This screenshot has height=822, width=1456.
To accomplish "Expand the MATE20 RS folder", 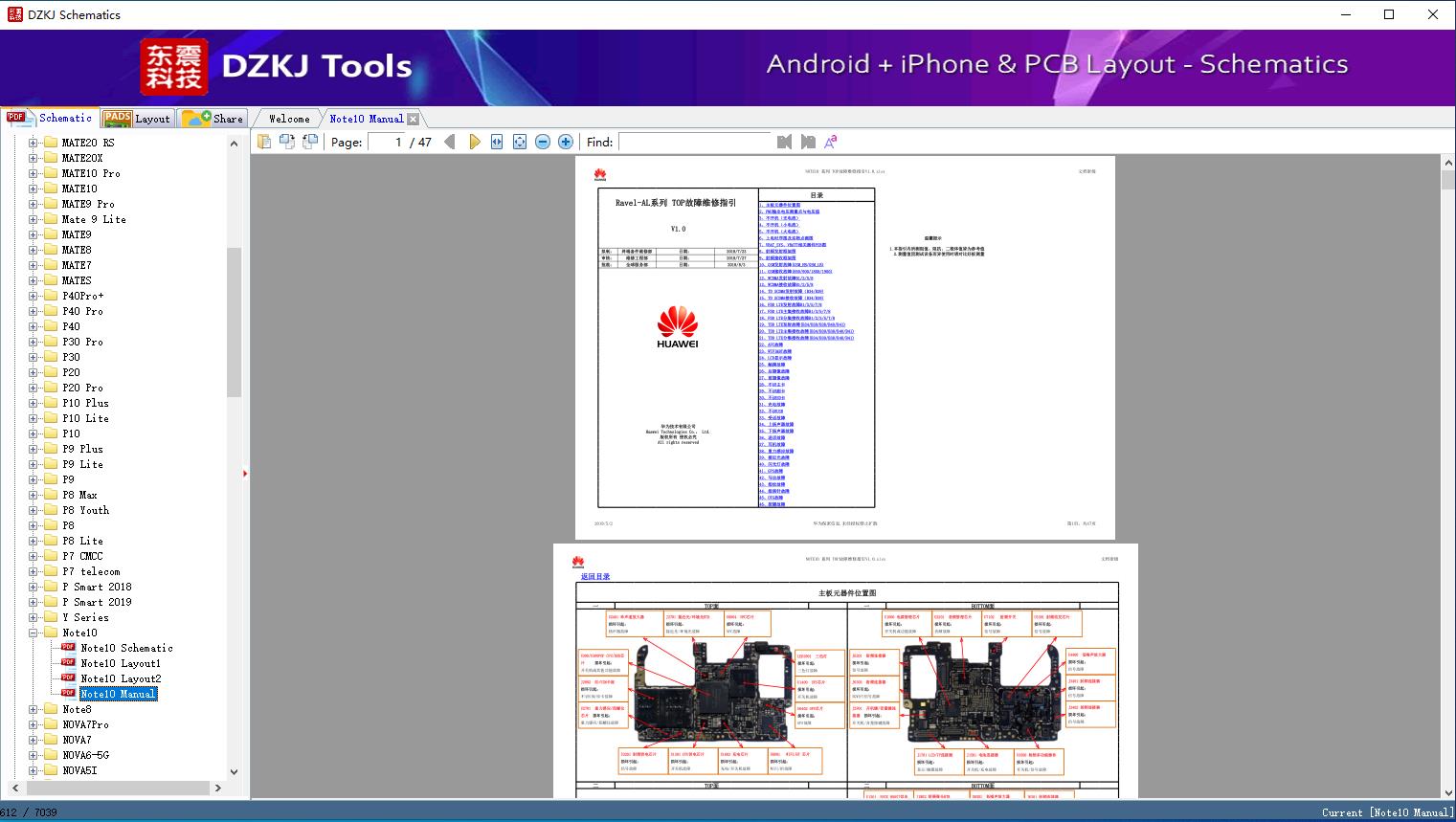I will tap(34, 143).
